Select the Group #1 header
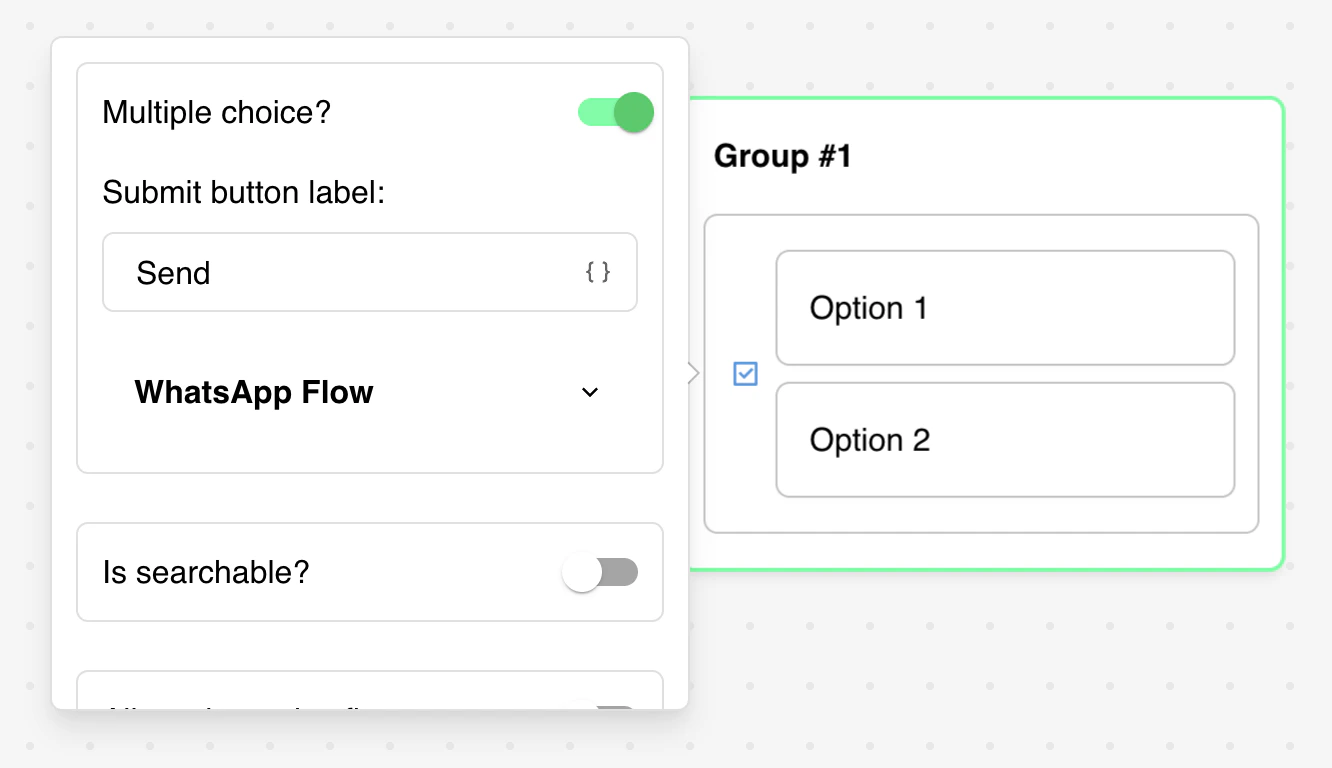This screenshot has height=768, width=1332. 781,156
